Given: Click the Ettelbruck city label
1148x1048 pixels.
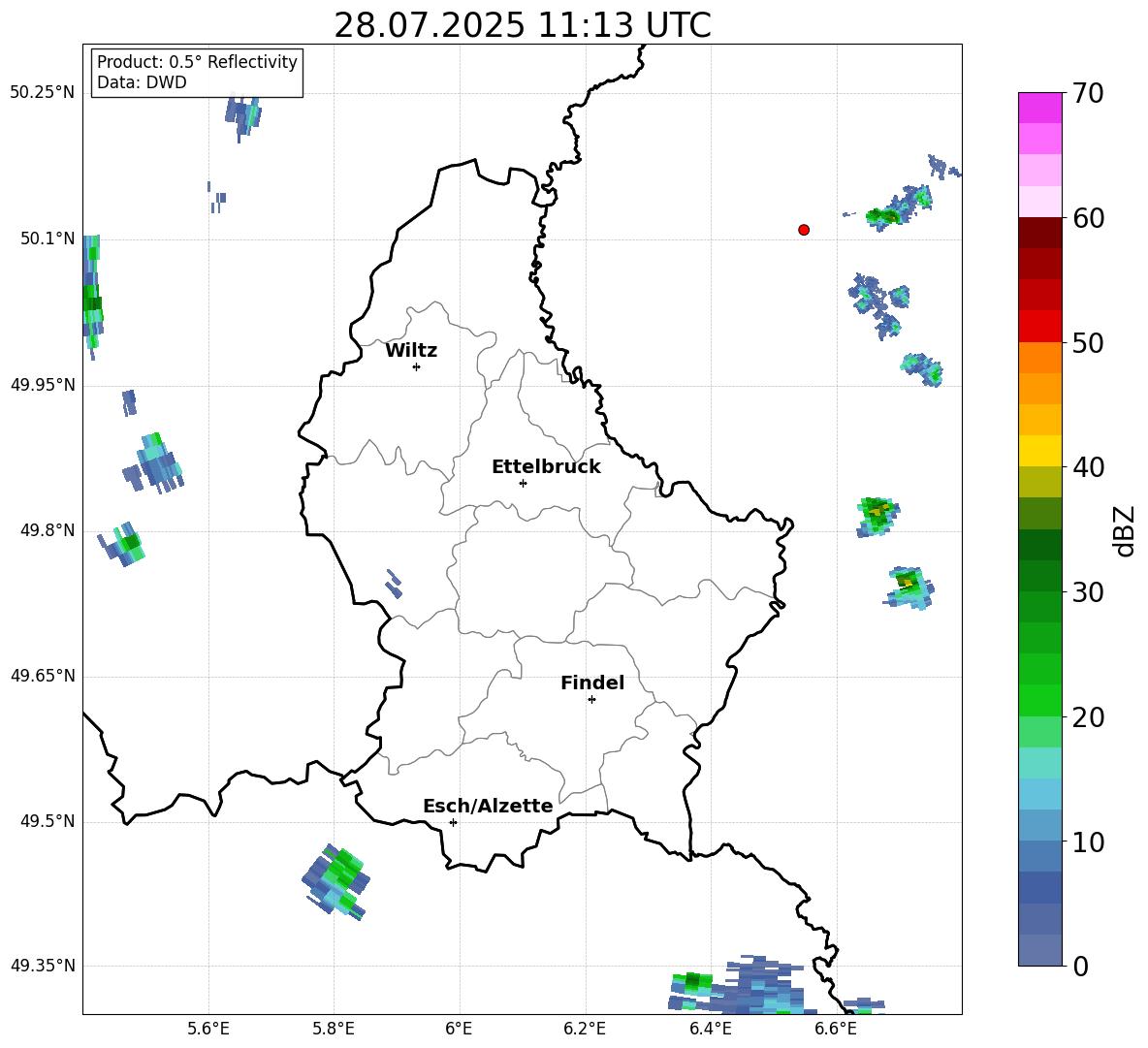Looking at the screenshot, I should pyautogui.click(x=546, y=467).
